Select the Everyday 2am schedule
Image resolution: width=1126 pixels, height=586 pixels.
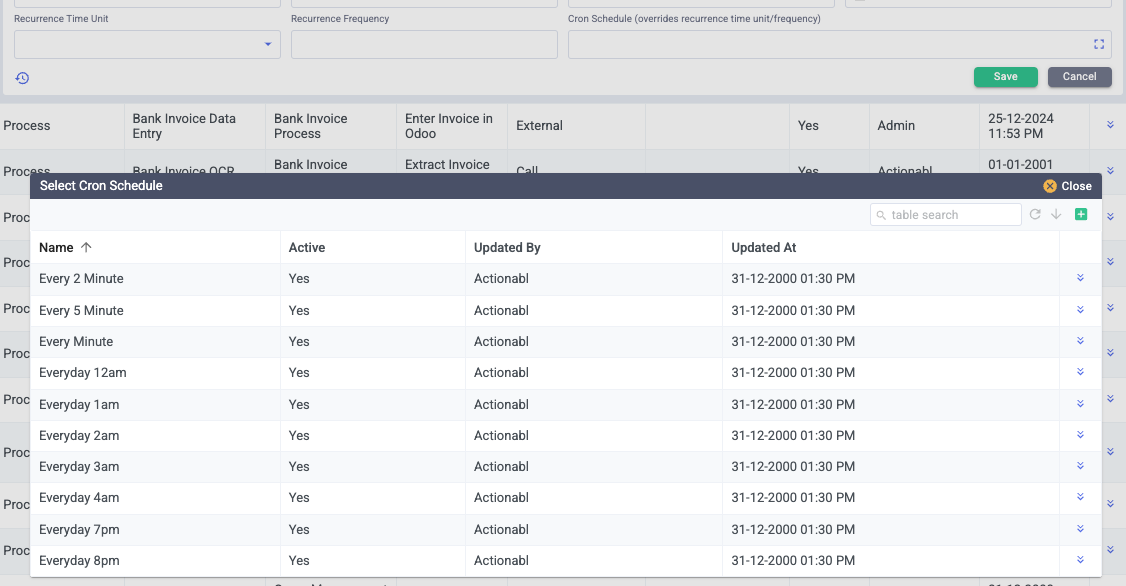[x=79, y=435]
